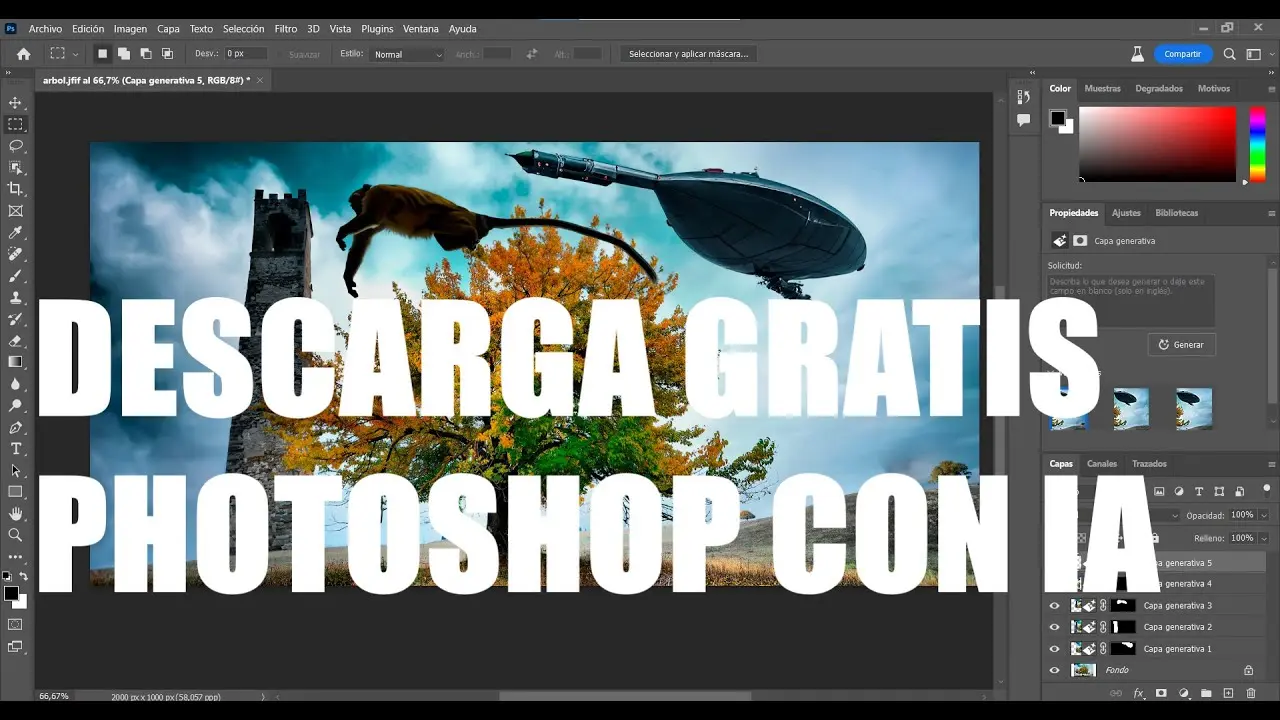The width and height of the screenshot is (1280, 720).
Task: Create new adjustment layer icon
Action: pos(1184,693)
